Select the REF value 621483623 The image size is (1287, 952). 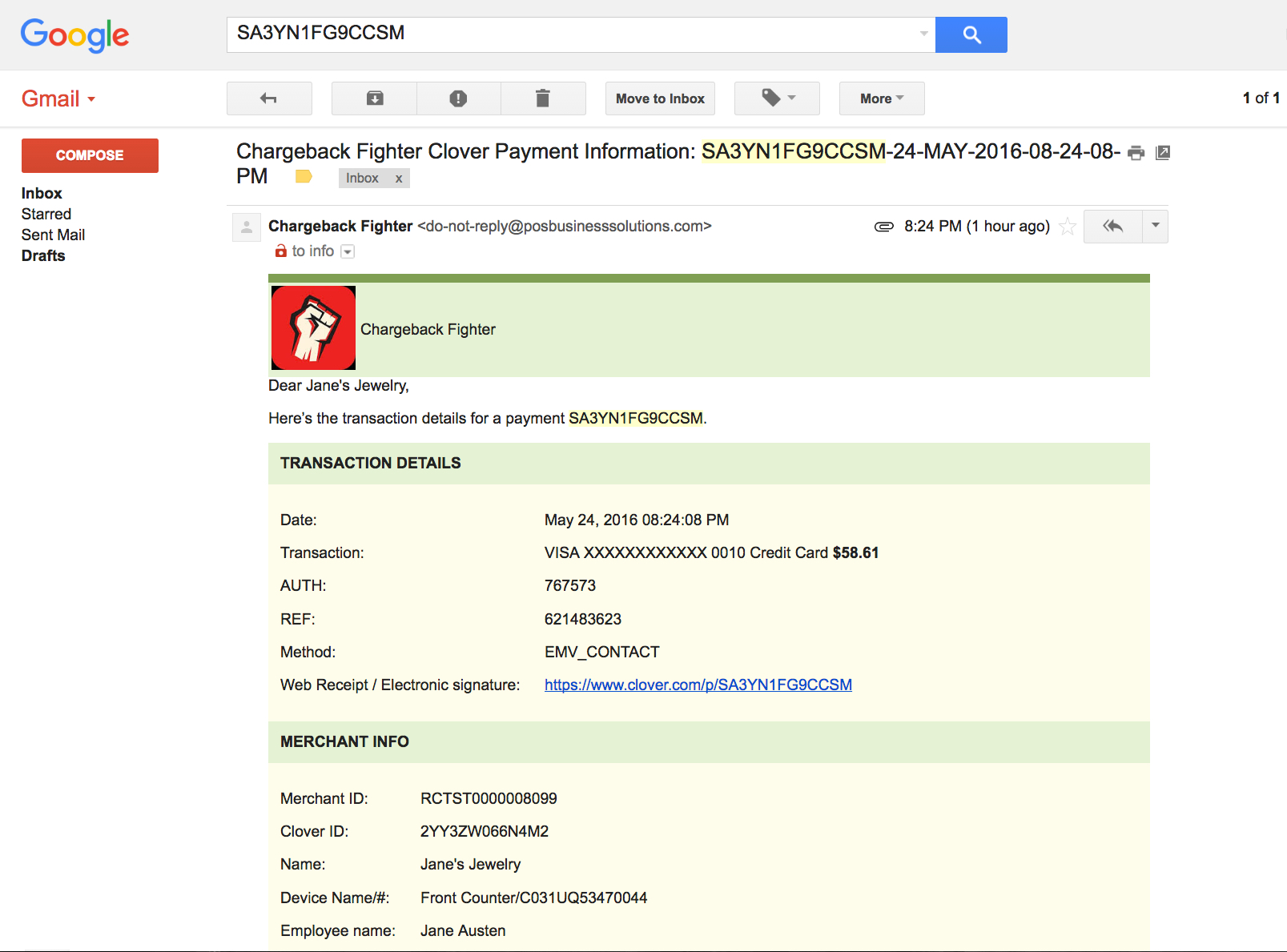[x=583, y=619]
